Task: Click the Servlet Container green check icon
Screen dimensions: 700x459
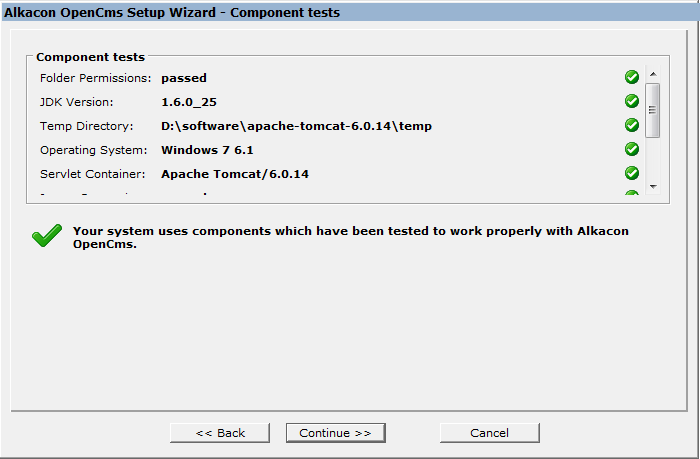Action: pos(632,173)
